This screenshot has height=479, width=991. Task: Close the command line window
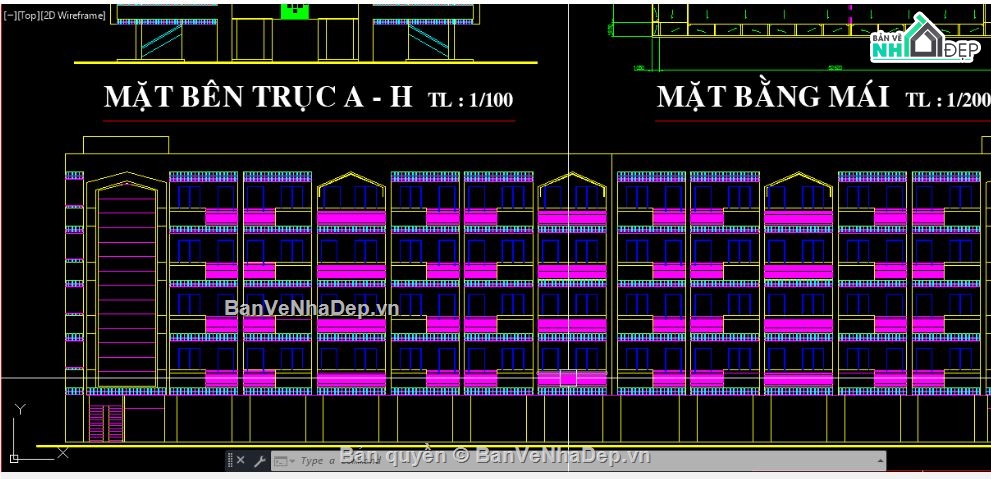240,460
